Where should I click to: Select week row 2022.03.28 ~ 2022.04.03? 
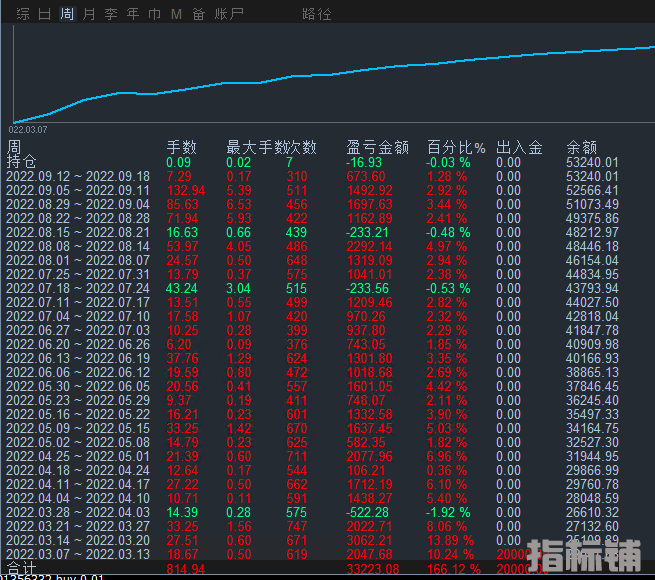click(x=78, y=512)
